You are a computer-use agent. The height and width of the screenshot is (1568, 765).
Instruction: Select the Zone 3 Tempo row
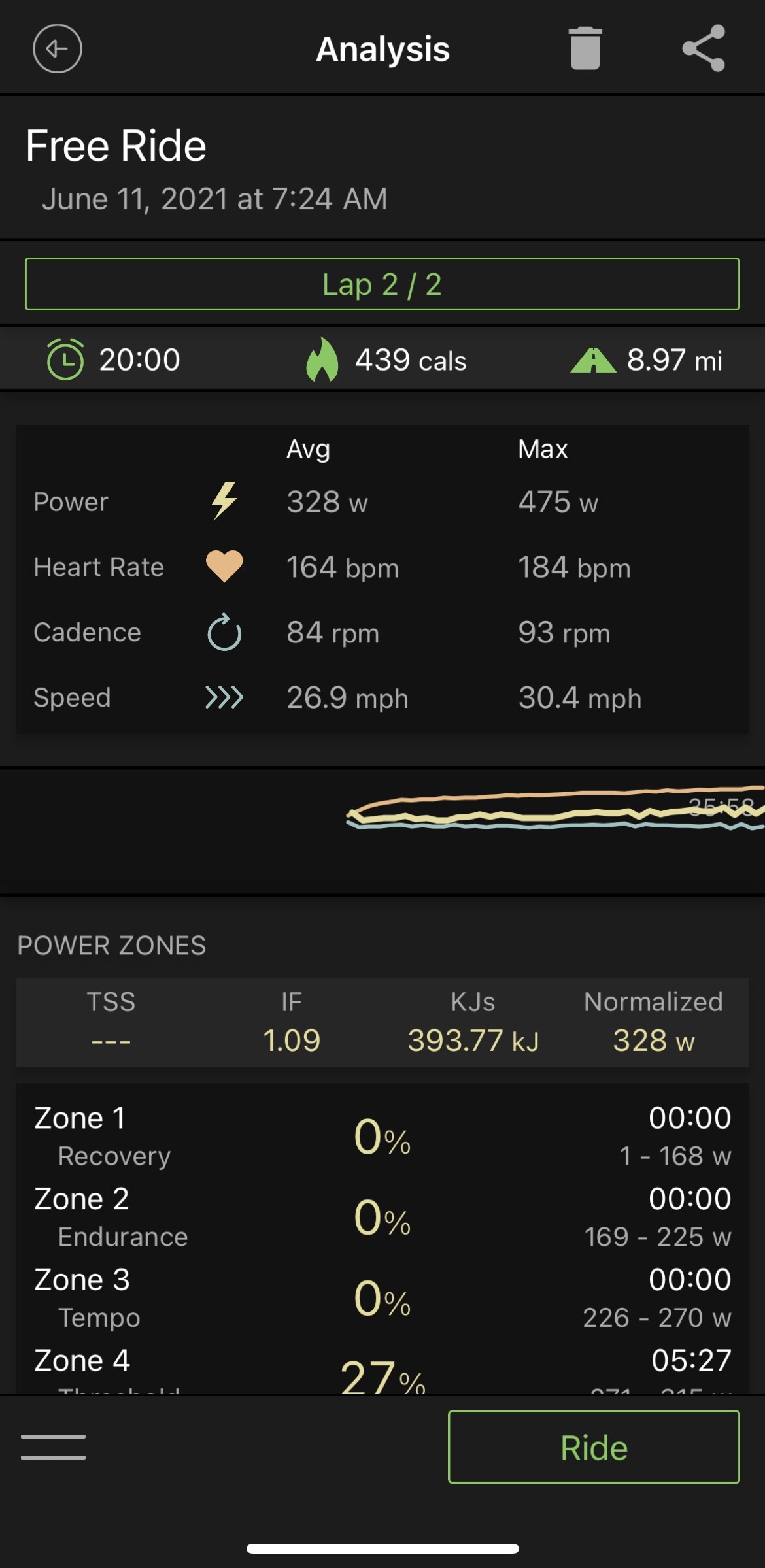pos(382,1298)
